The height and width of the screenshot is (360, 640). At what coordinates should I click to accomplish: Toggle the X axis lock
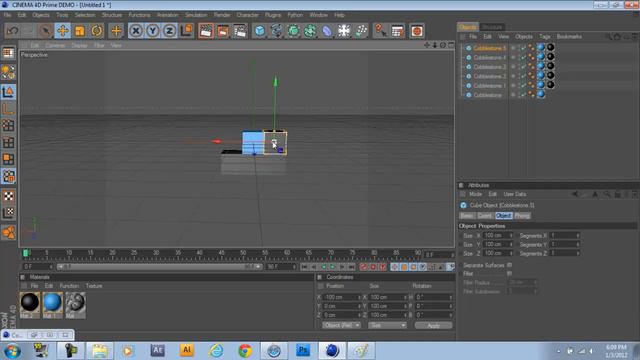(136, 31)
